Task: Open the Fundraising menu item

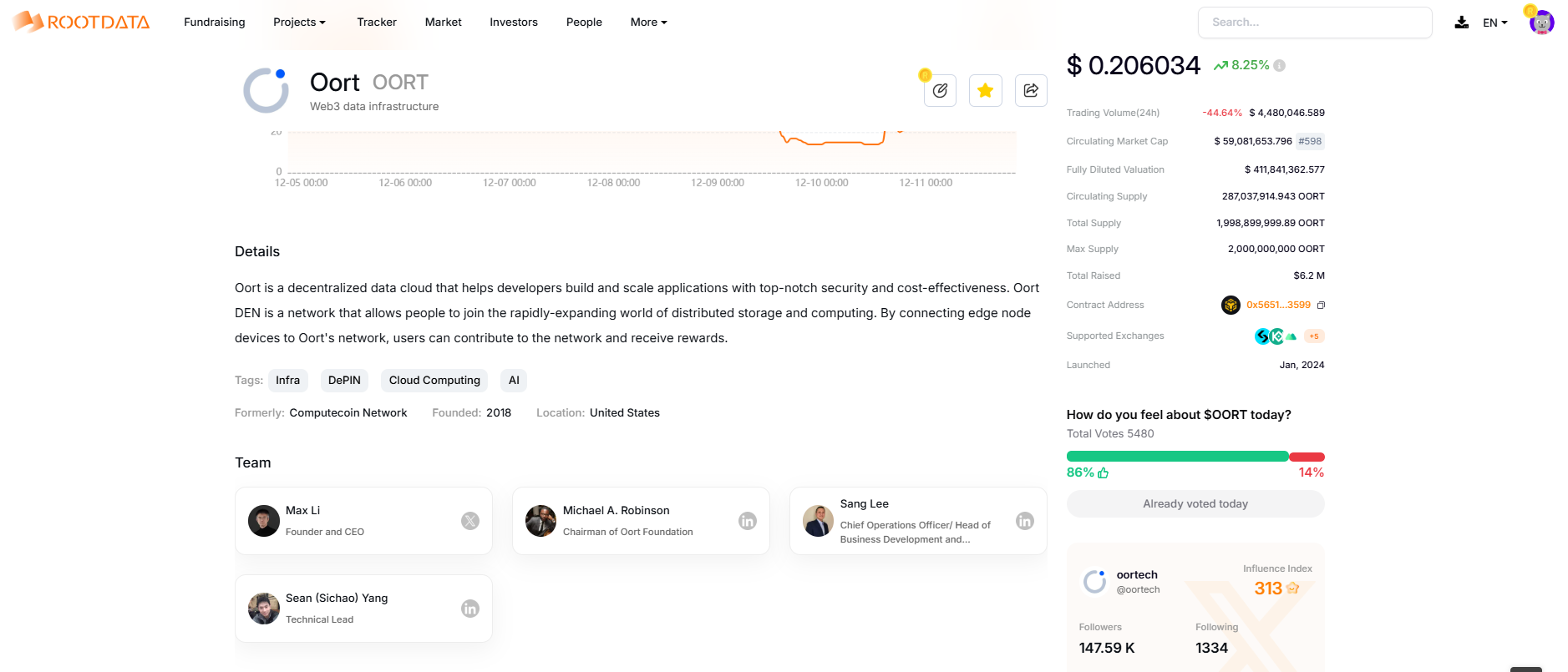Action: pos(215,23)
